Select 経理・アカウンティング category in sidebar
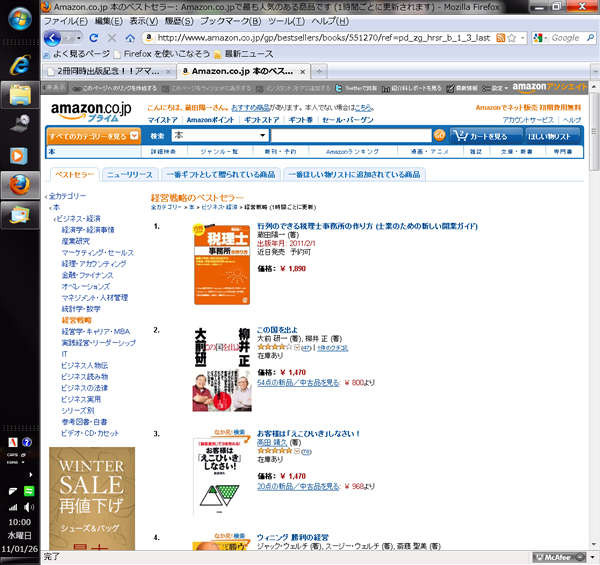600x565 pixels. tap(94, 264)
